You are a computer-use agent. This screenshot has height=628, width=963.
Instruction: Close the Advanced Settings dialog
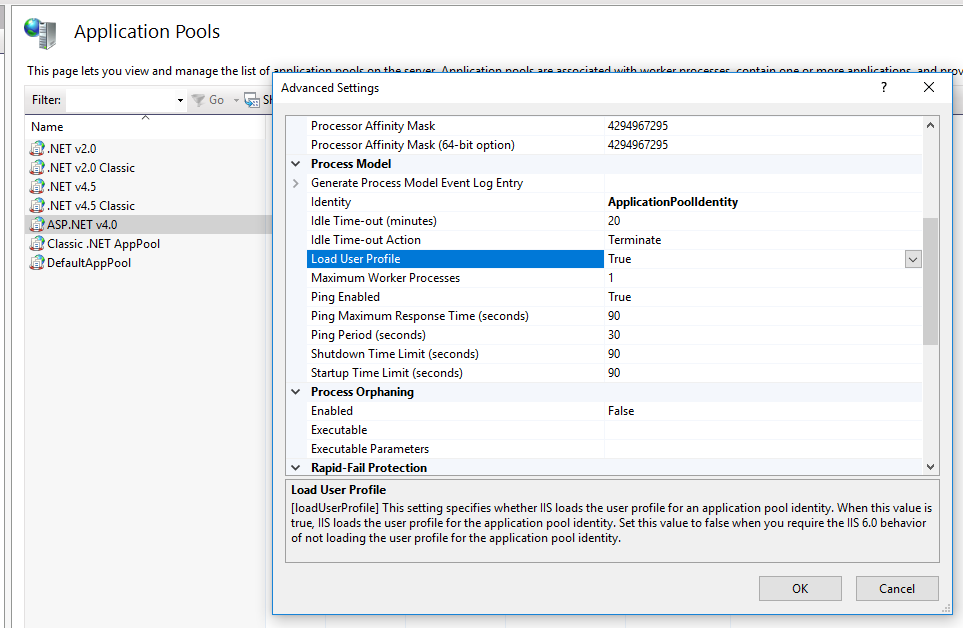point(929,87)
